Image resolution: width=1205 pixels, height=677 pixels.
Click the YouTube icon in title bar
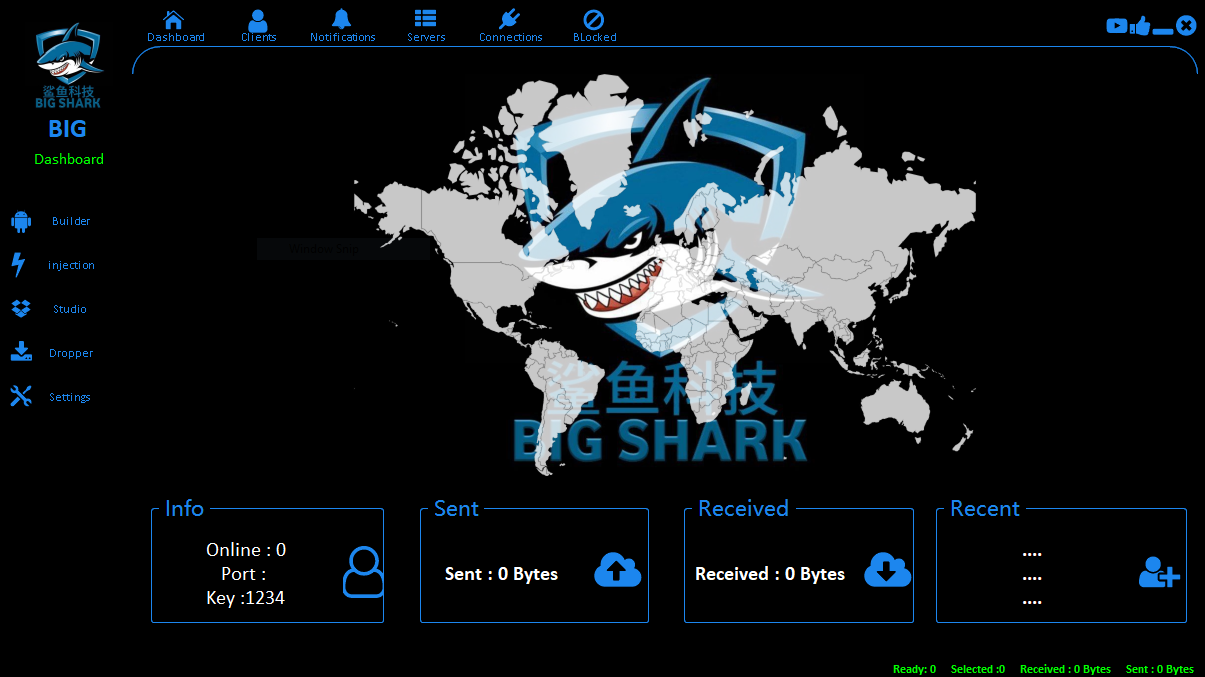click(x=1116, y=26)
